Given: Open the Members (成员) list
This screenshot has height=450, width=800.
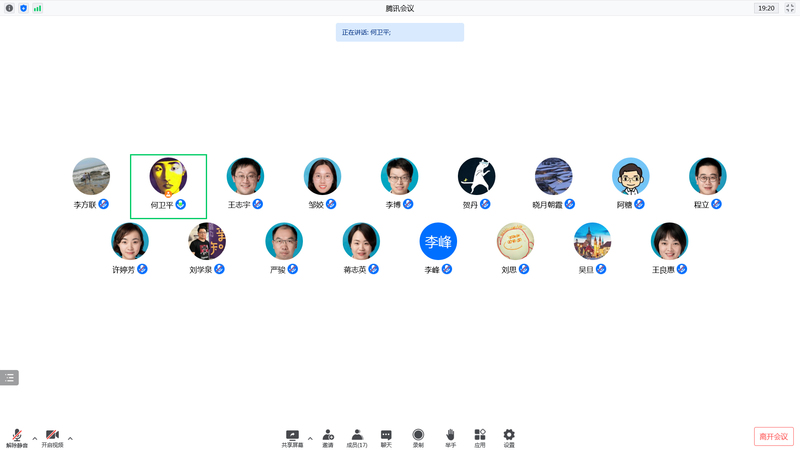Looking at the screenshot, I should point(357,435).
